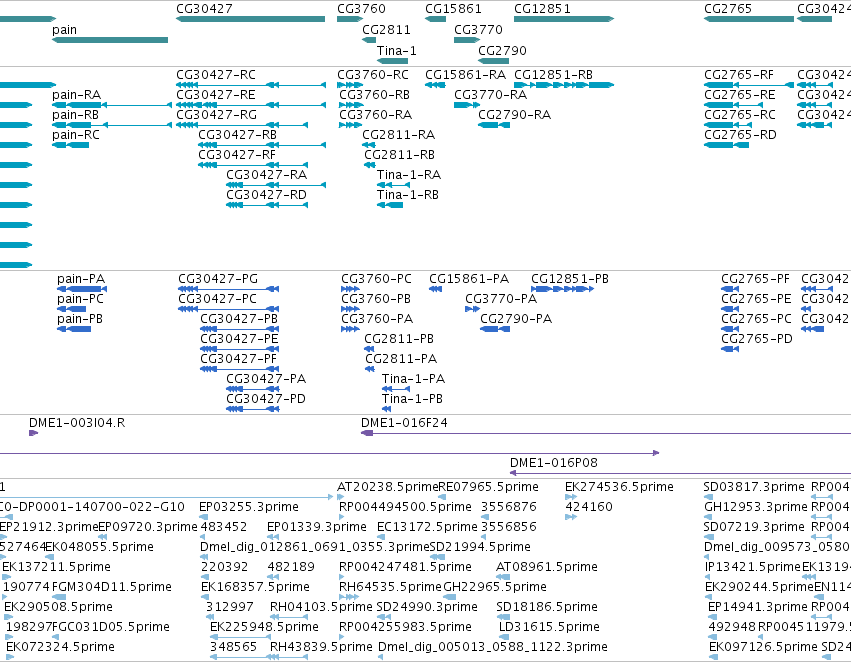Select the pain gene feature
The image size is (851, 662).
tap(110, 40)
